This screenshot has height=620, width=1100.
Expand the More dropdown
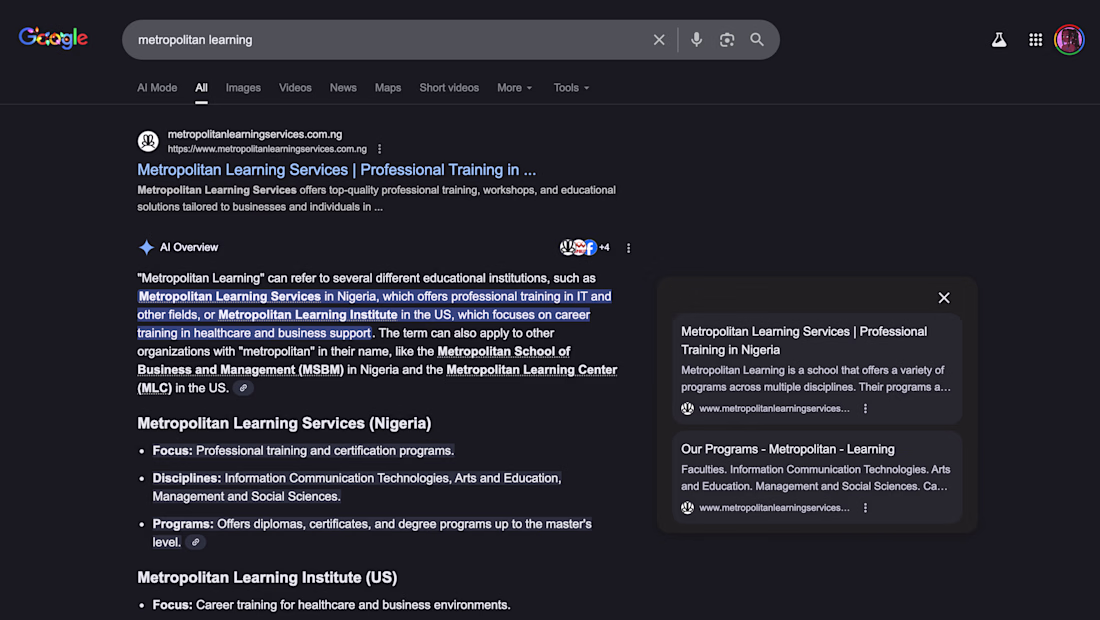515,88
